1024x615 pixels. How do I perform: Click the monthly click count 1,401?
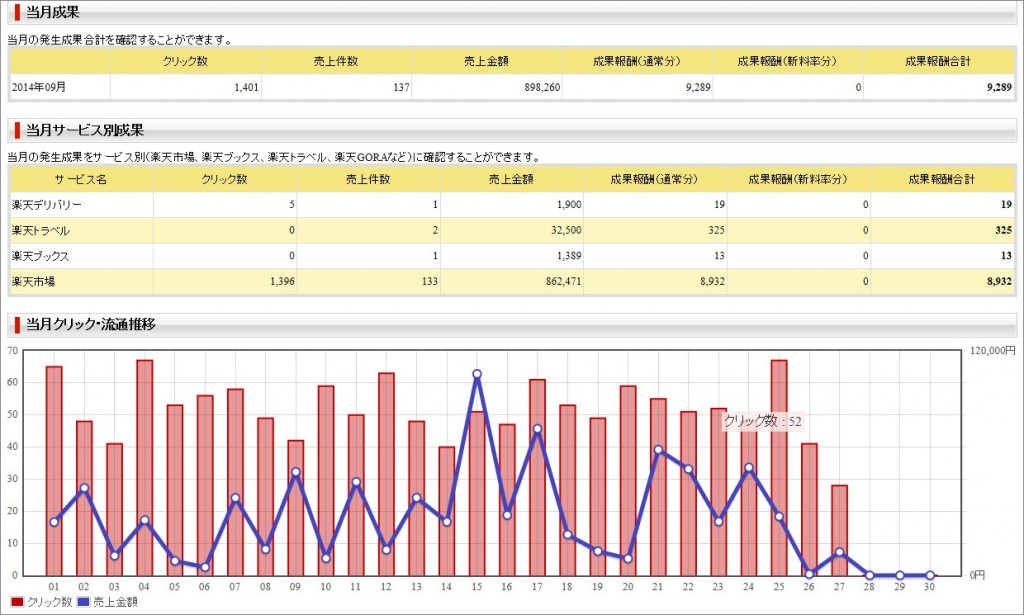pos(247,87)
